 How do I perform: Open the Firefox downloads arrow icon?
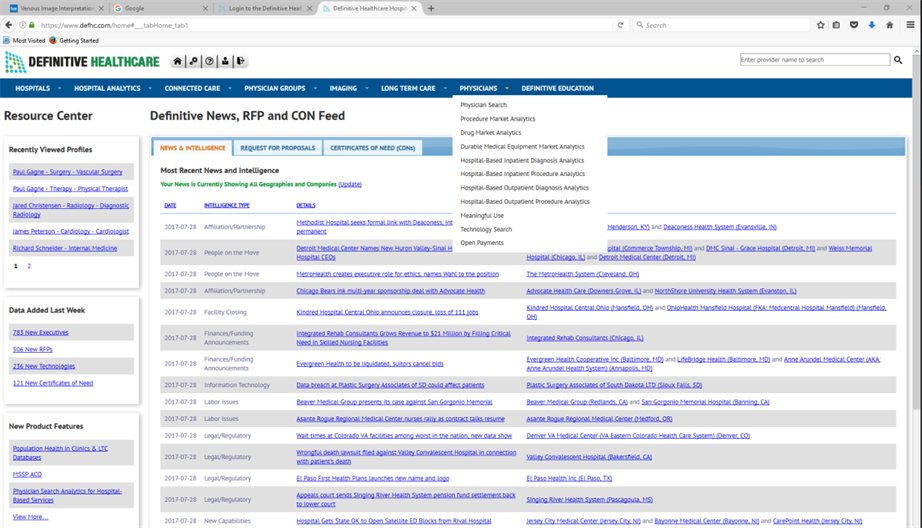pos(871,25)
